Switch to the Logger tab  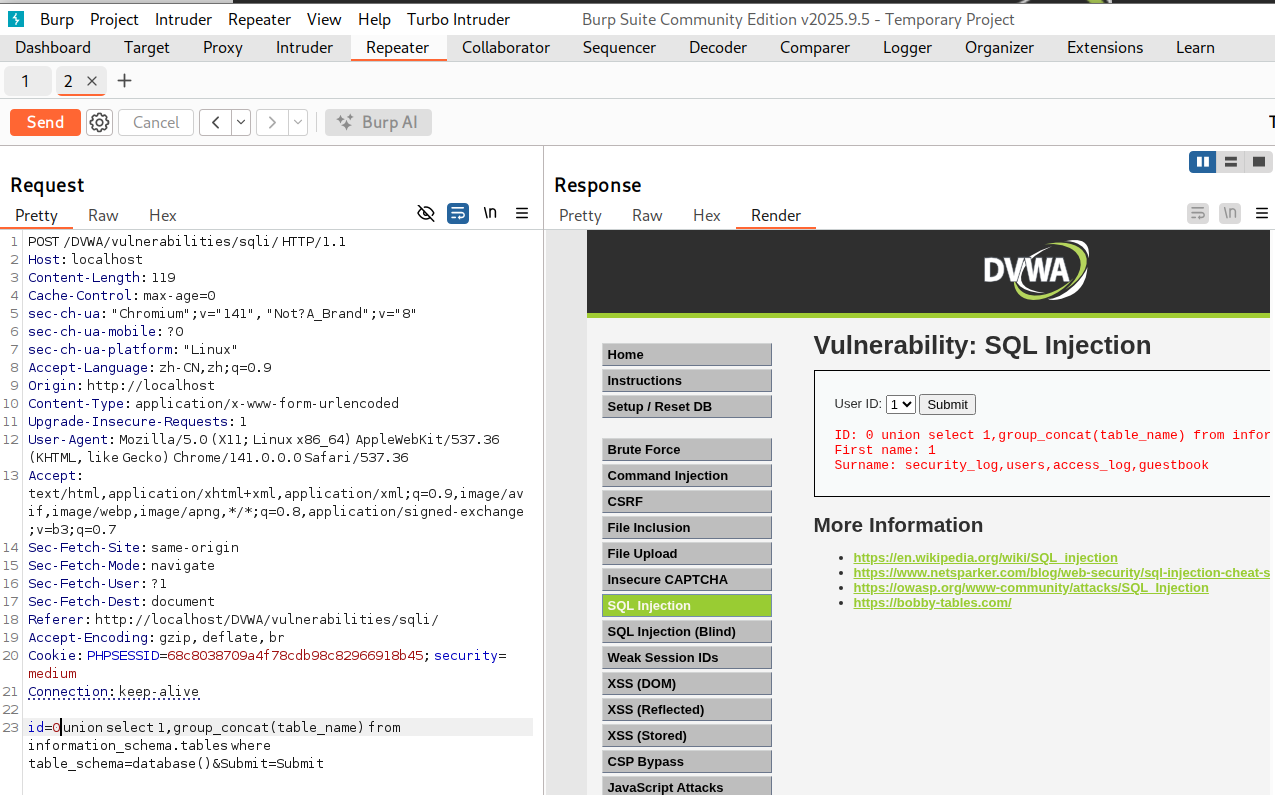point(908,47)
